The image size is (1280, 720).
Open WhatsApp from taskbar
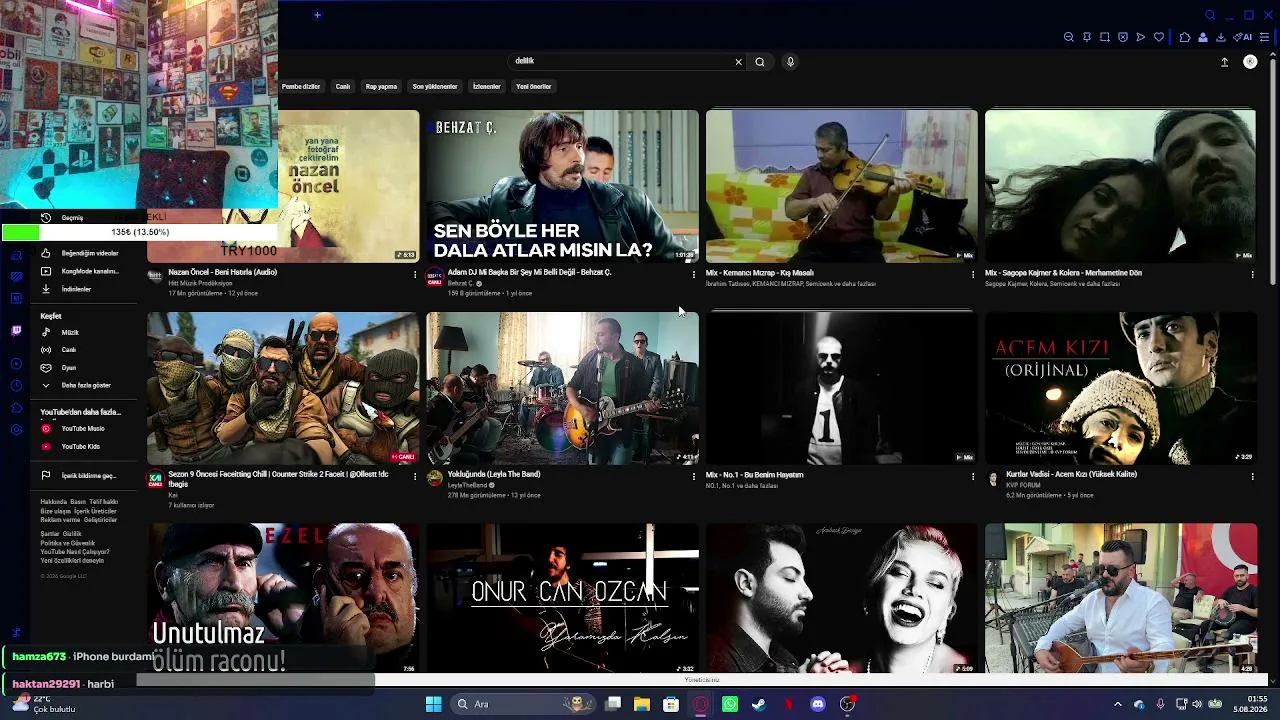730,704
